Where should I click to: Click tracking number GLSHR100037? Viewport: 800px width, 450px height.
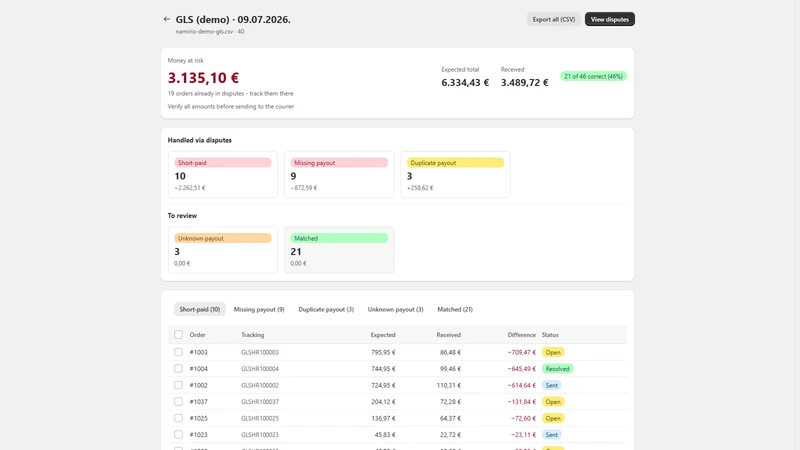click(x=260, y=402)
